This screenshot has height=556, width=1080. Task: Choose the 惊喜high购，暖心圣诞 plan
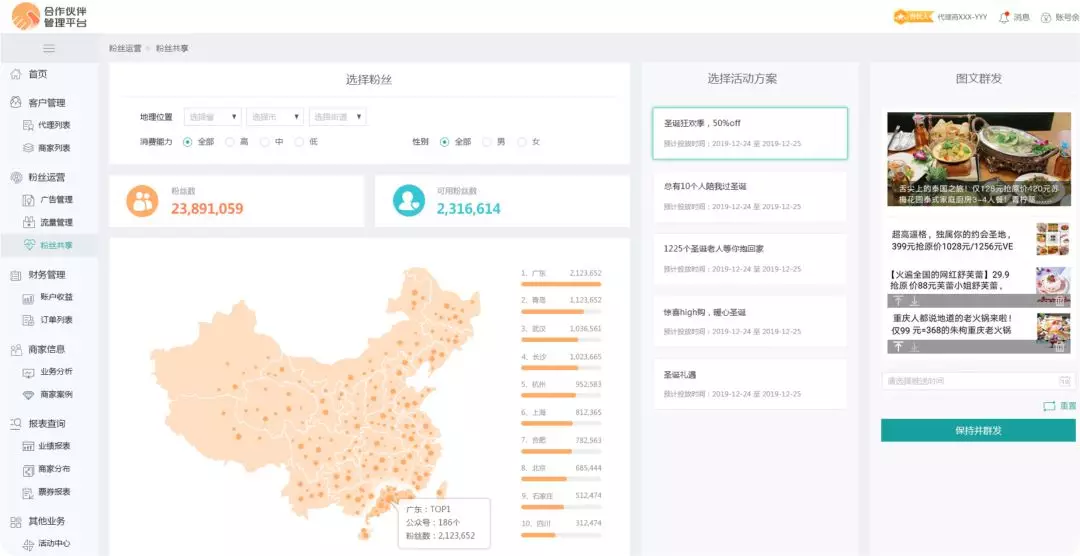pyautogui.click(x=750, y=322)
